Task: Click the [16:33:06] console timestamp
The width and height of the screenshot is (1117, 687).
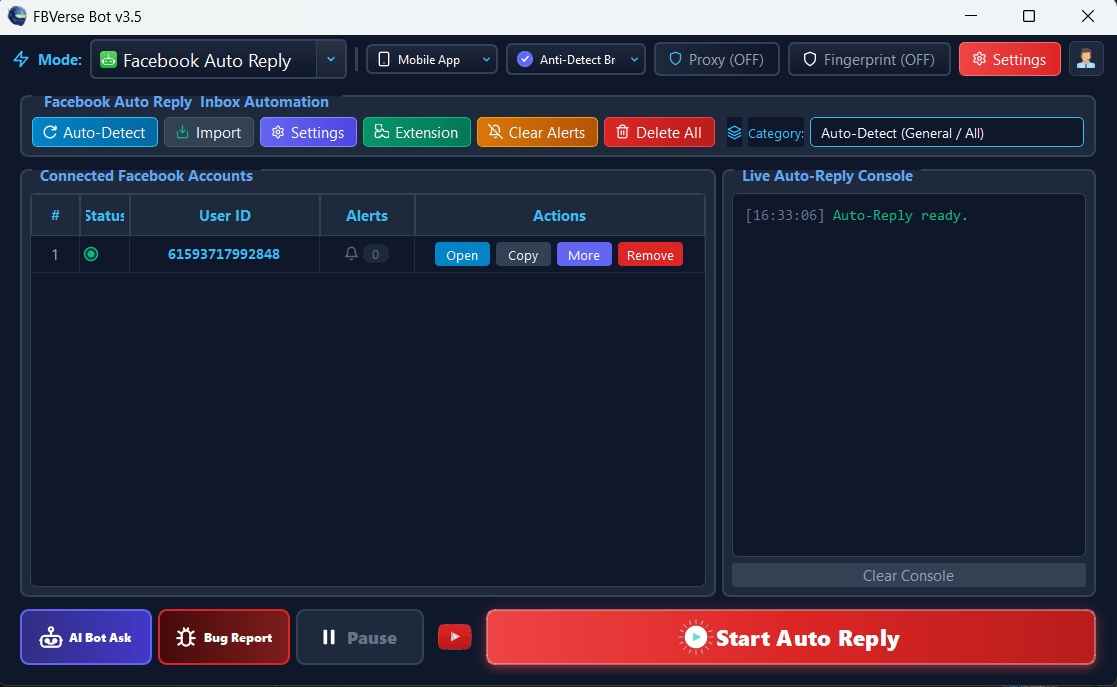Action: pyautogui.click(x=785, y=215)
